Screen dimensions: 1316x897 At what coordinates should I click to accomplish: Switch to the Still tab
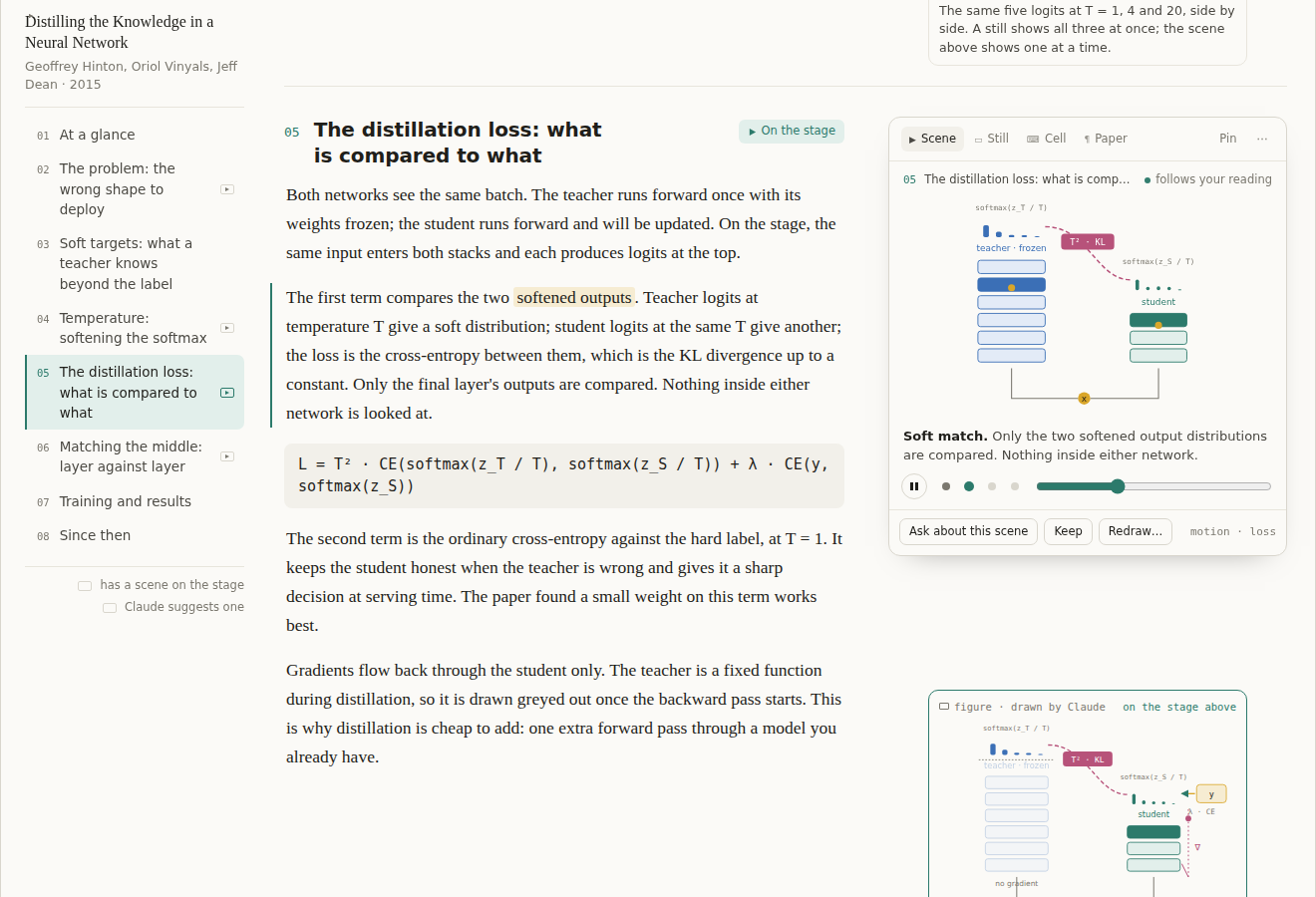coord(992,139)
